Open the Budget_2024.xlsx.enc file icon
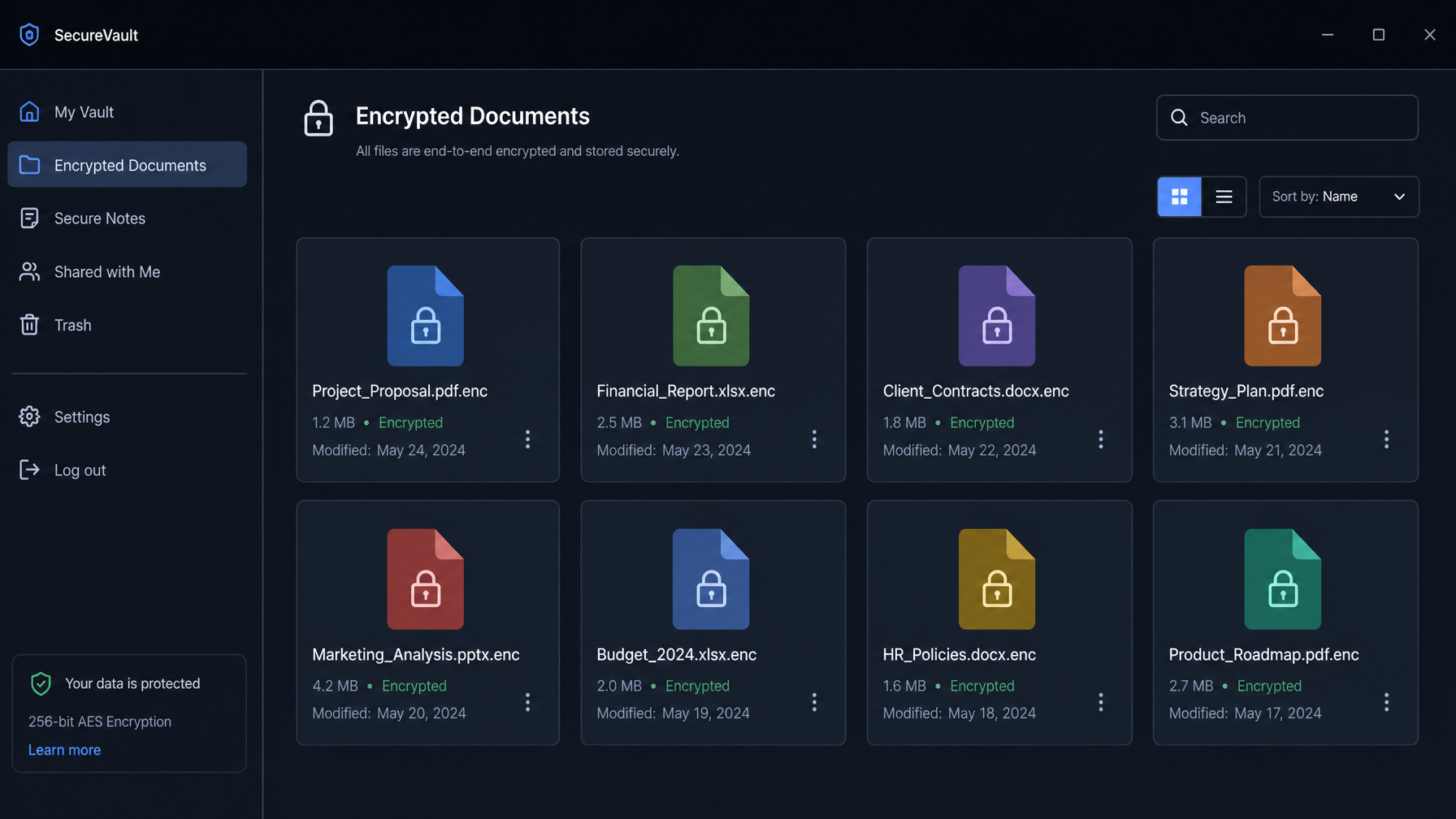Screen dimensions: 1456x819 pos(711,578)
